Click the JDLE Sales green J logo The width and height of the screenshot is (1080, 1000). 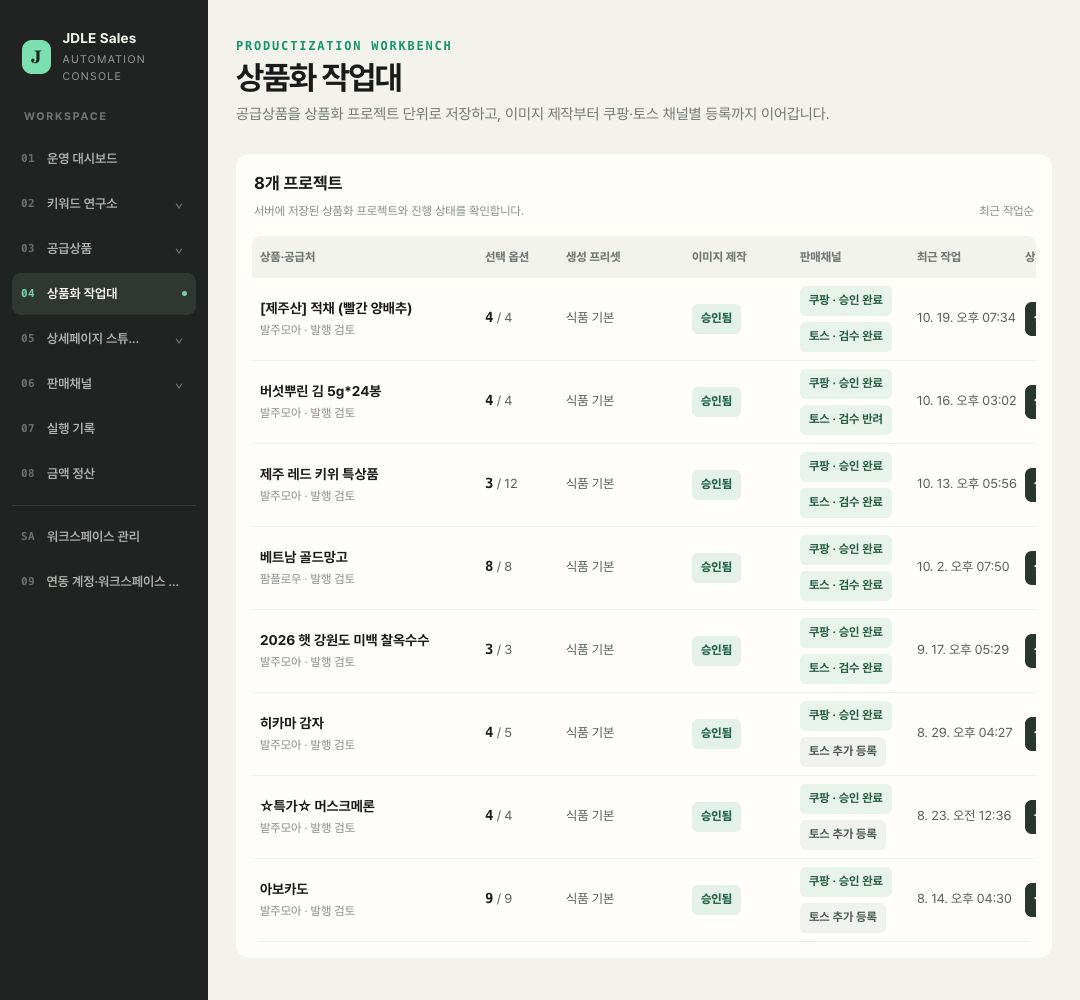(37, 56)
